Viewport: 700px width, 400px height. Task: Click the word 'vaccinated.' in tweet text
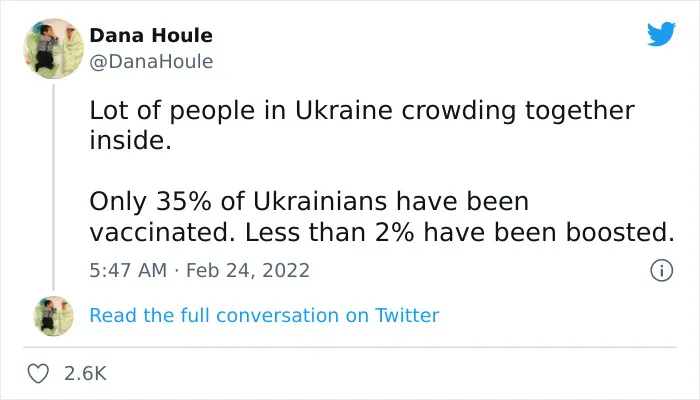tap(162, 233)
